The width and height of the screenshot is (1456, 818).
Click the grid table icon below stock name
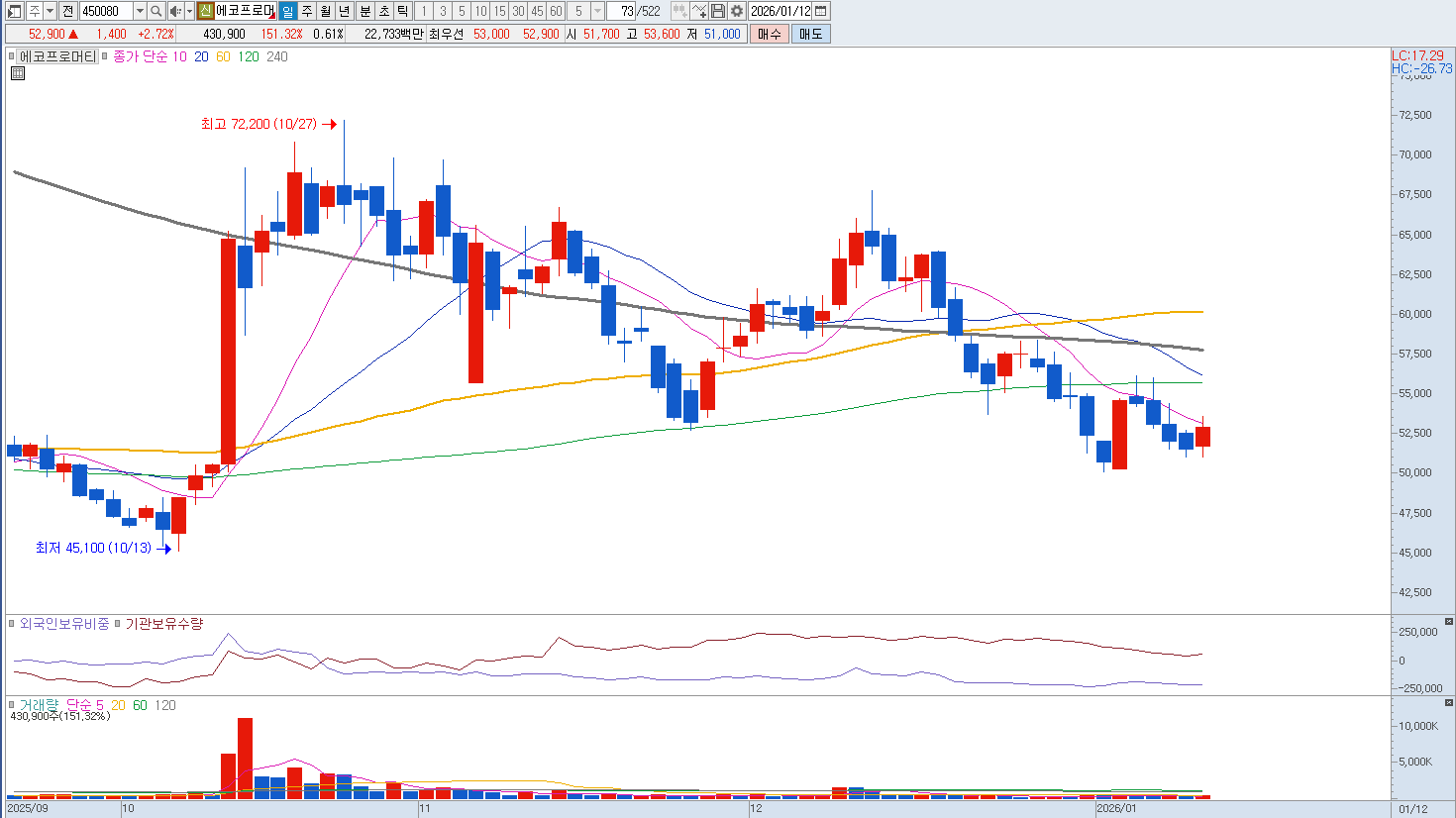17,73
